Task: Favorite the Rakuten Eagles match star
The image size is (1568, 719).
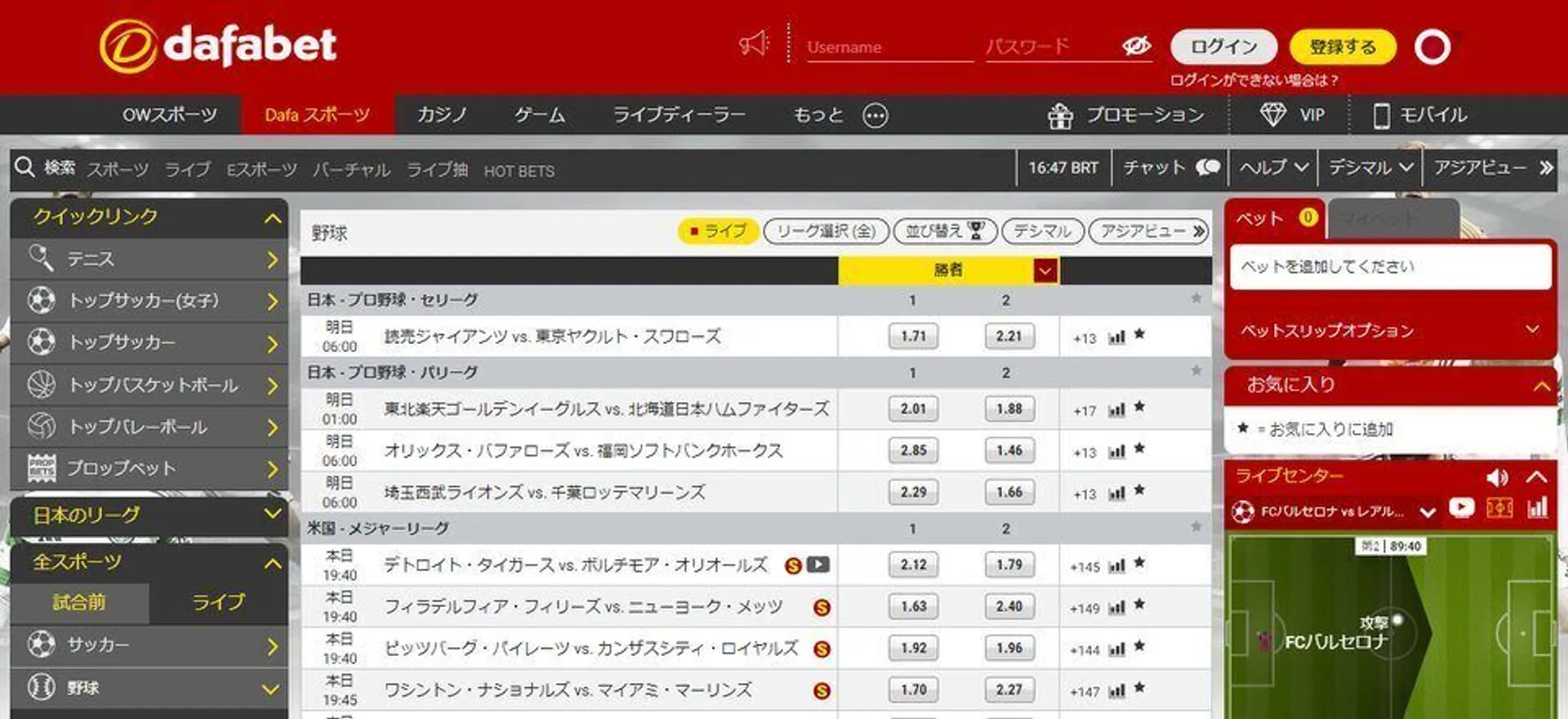Action: point(1139,407)
